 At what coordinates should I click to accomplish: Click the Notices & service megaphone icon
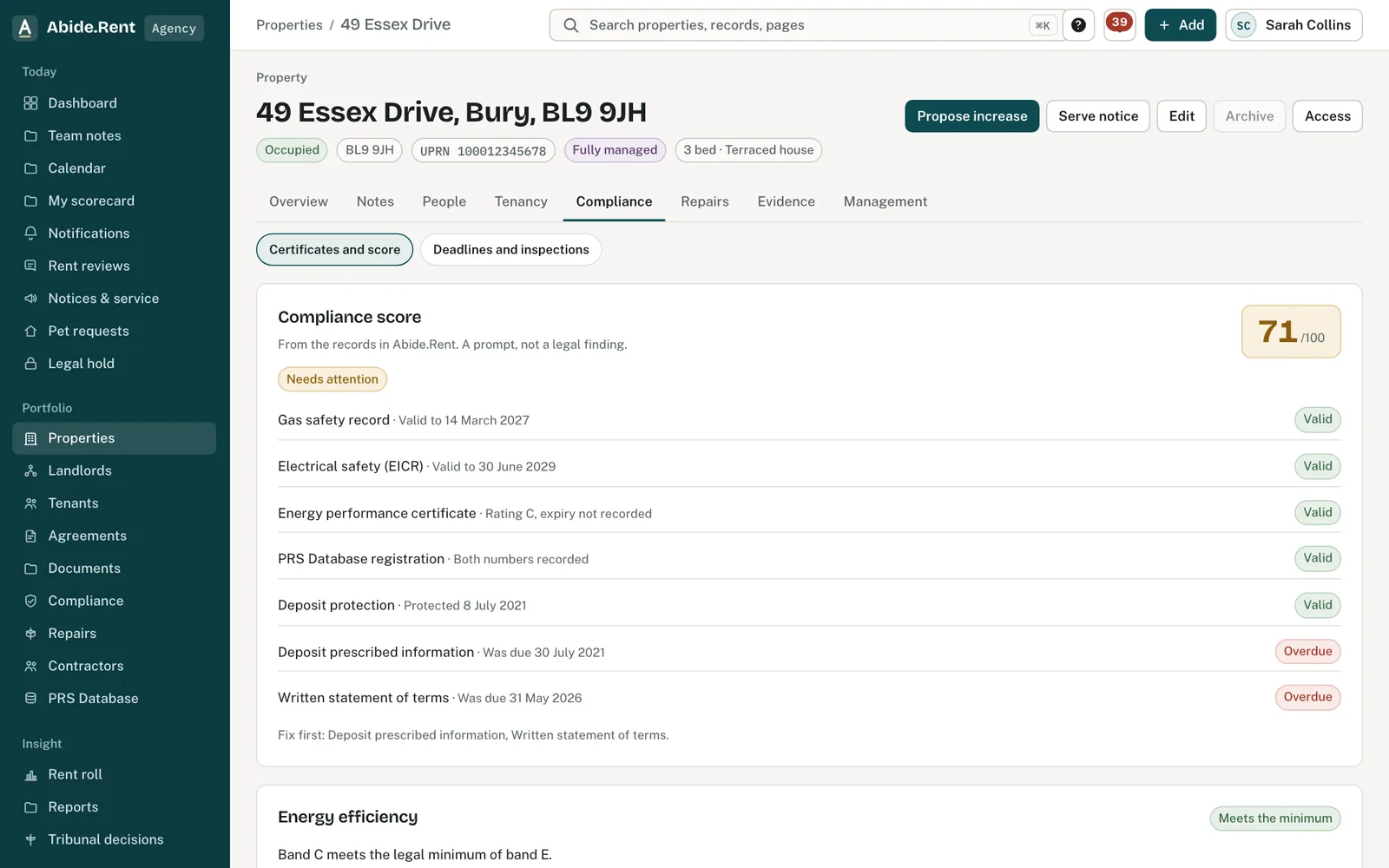30,299
